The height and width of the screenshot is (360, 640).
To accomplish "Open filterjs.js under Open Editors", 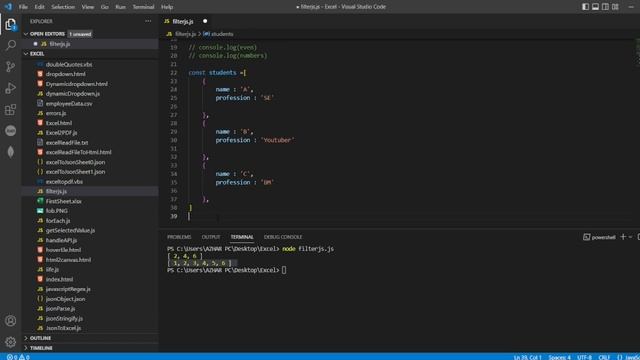I will tap(60, 44).
